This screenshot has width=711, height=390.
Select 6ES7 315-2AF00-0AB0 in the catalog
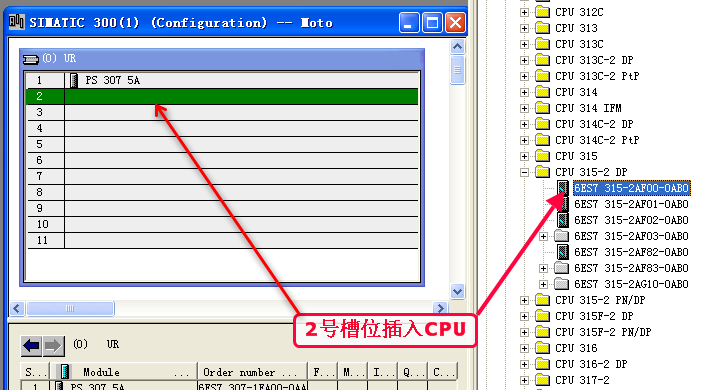[631, 188]
